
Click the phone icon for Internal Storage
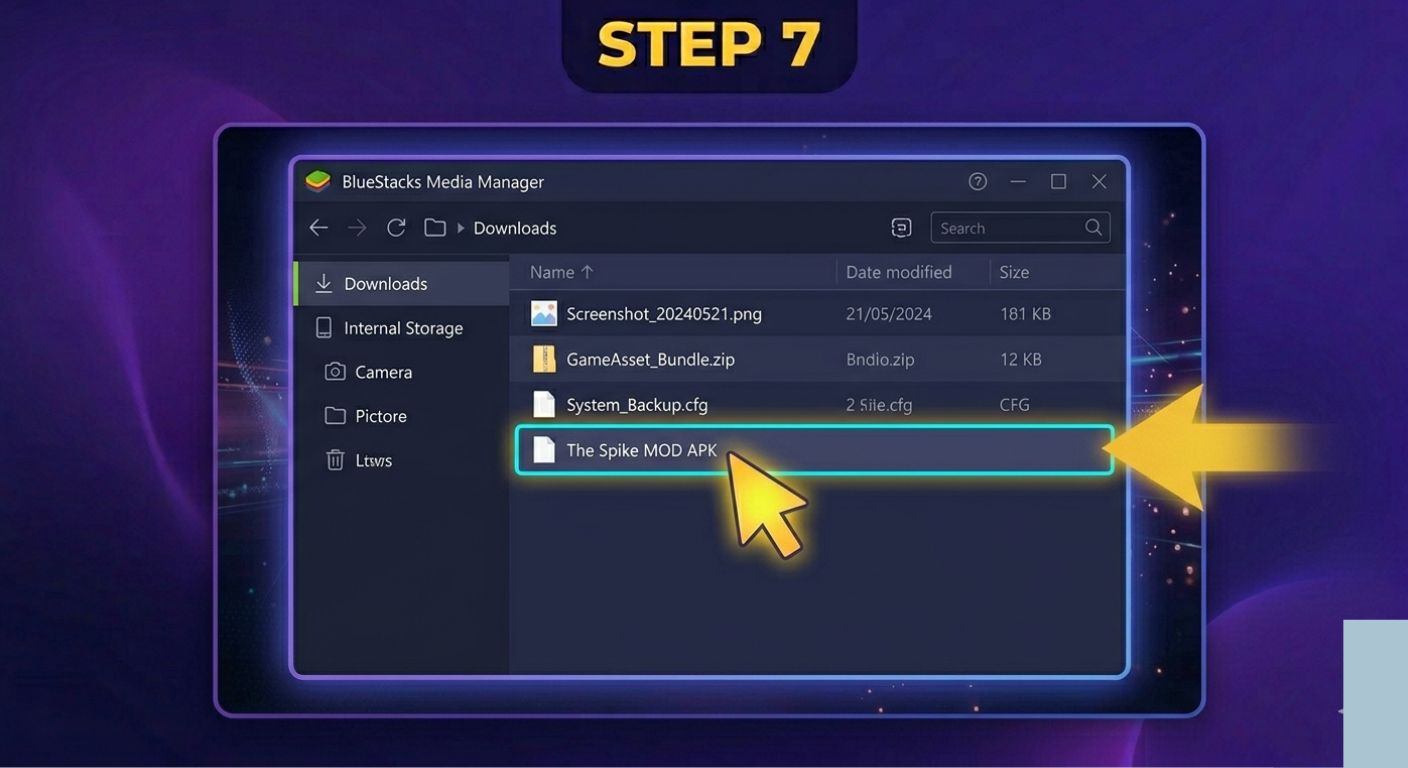[323, 328]
